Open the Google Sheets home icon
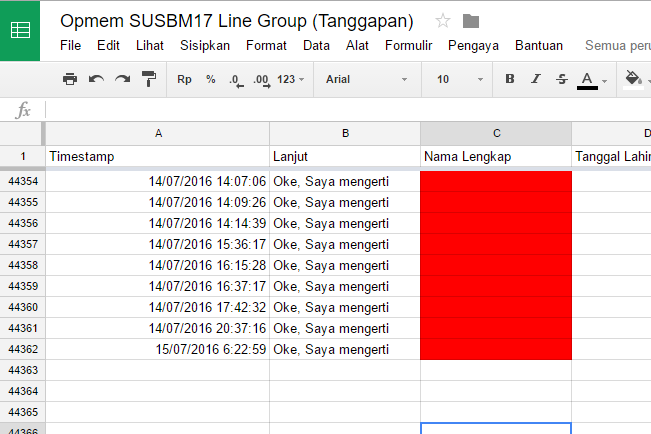Image resolution: width=651 pixels, height=434 pixels. point(20,31)
